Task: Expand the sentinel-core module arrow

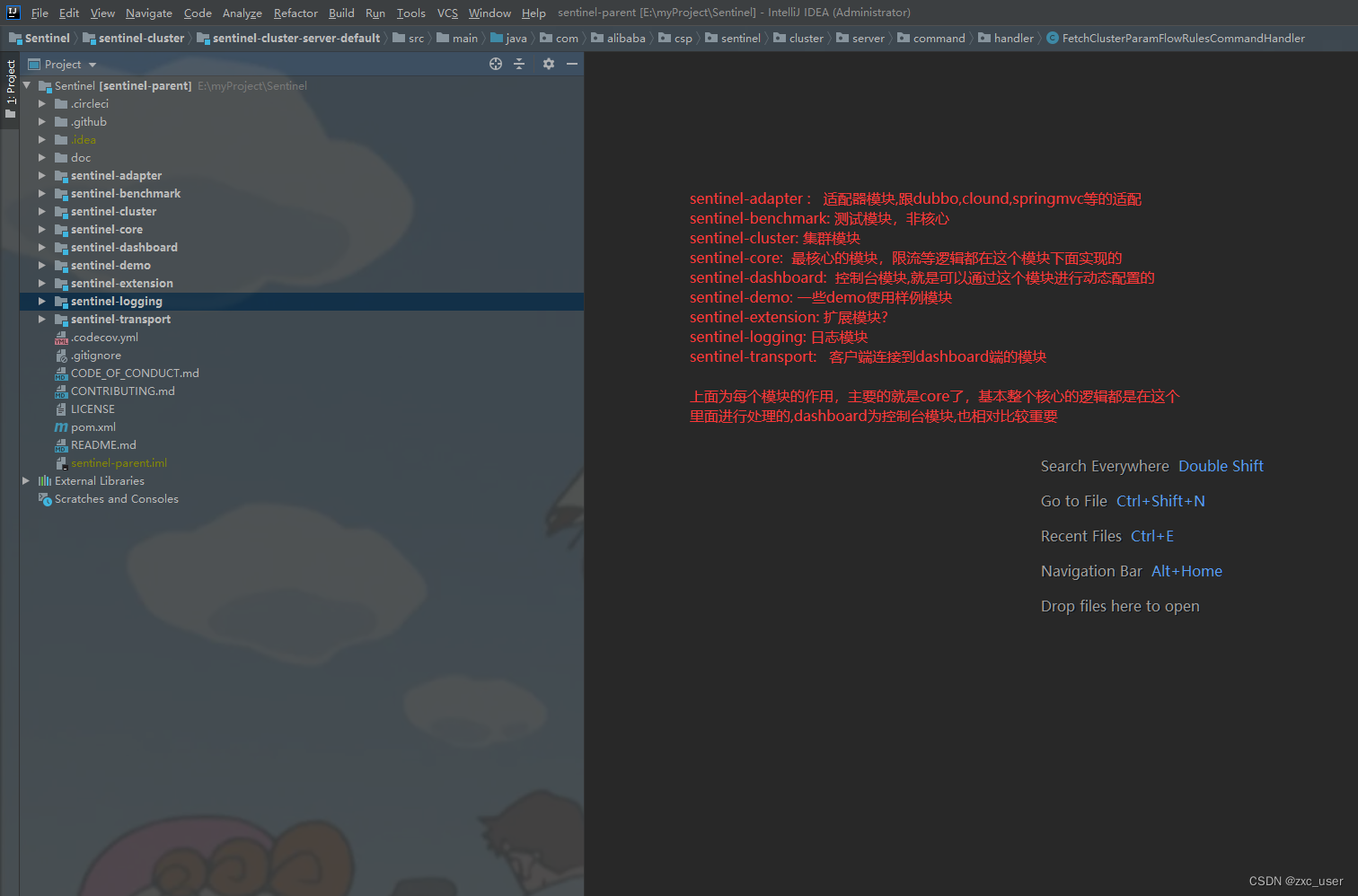Action: pyautogui.click(x=41, y=230)
